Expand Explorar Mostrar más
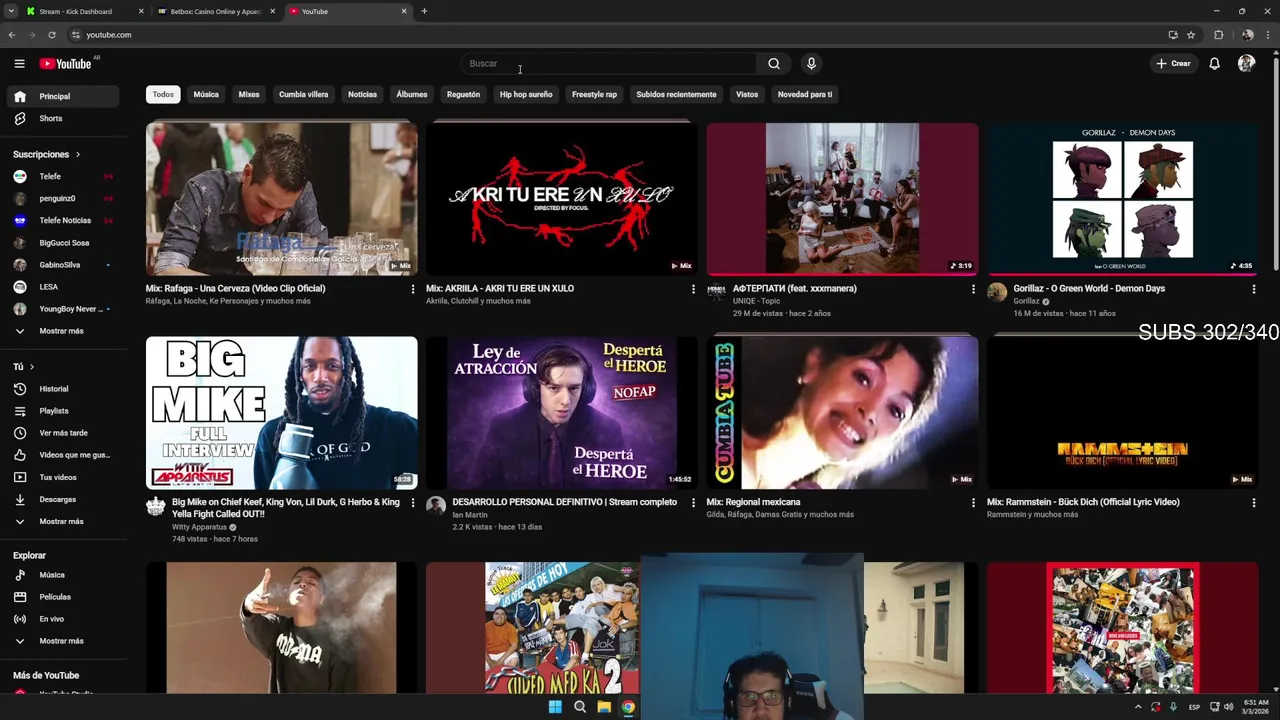Screen dimensions: 1280x720 pos(62,641)
